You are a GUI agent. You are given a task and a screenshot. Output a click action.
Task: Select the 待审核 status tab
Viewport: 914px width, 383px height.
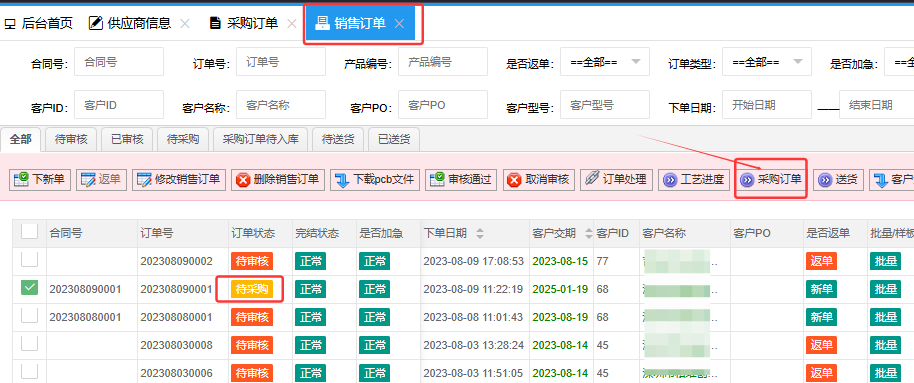(71, 139)
